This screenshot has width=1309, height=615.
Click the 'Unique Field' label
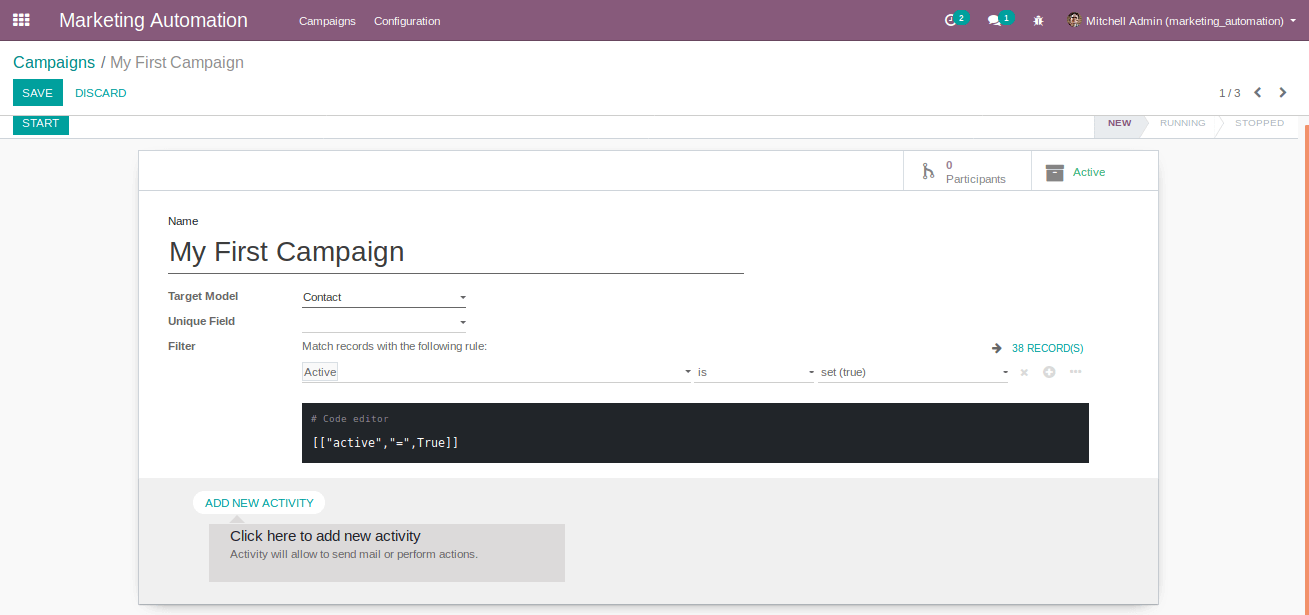click(202, 321)
